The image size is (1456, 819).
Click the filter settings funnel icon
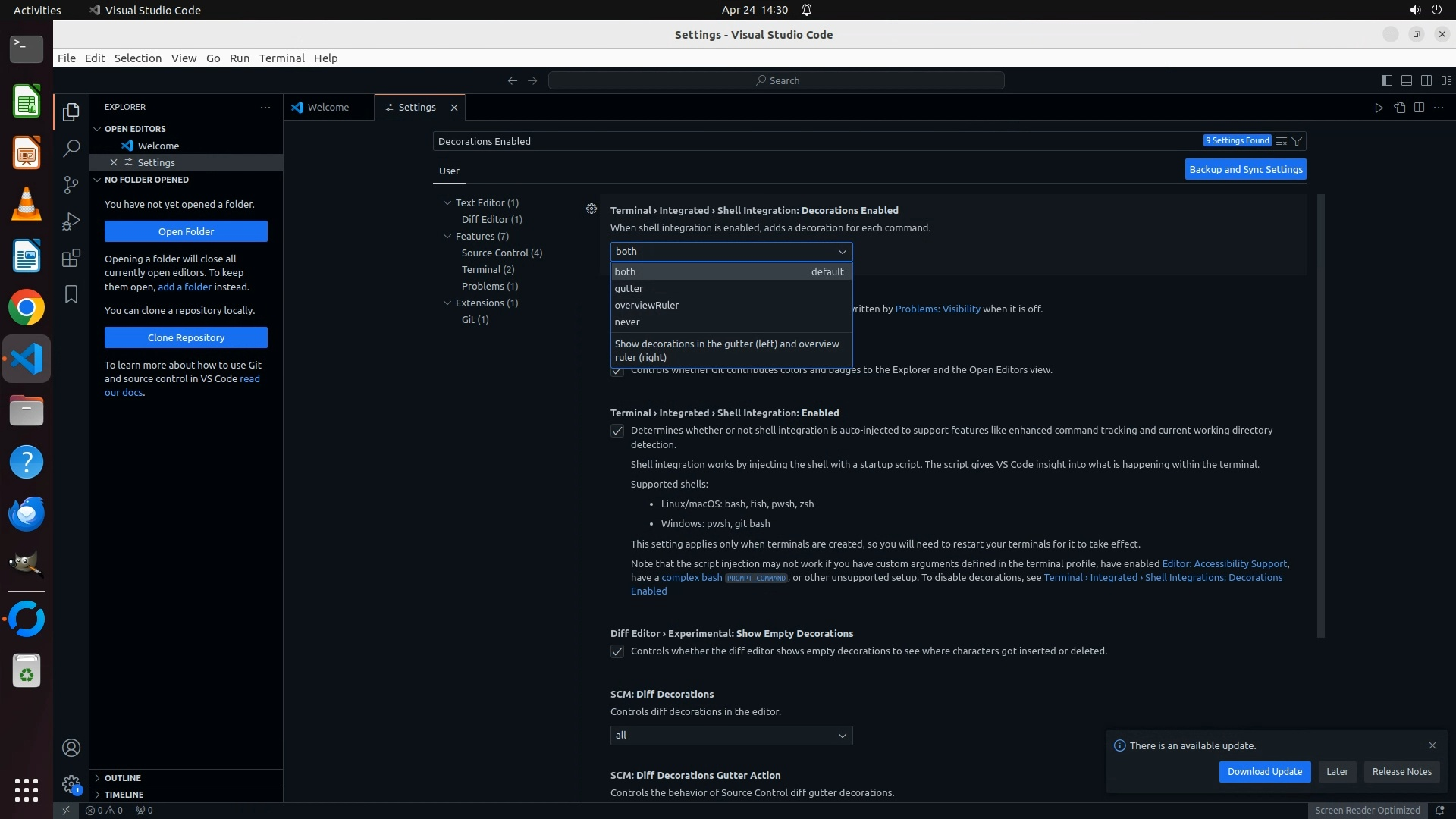click(1297, 141)
